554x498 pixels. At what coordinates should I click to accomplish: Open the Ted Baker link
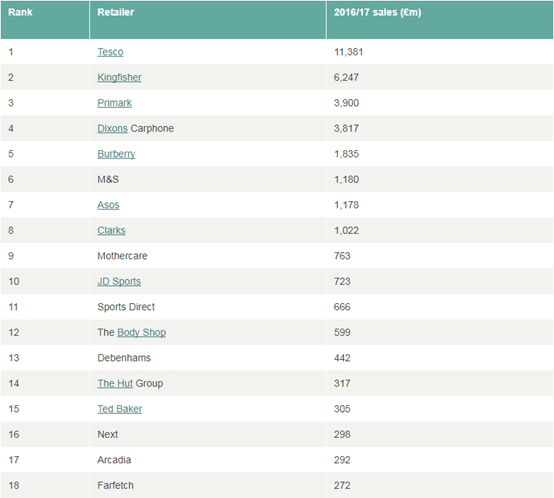119,409
